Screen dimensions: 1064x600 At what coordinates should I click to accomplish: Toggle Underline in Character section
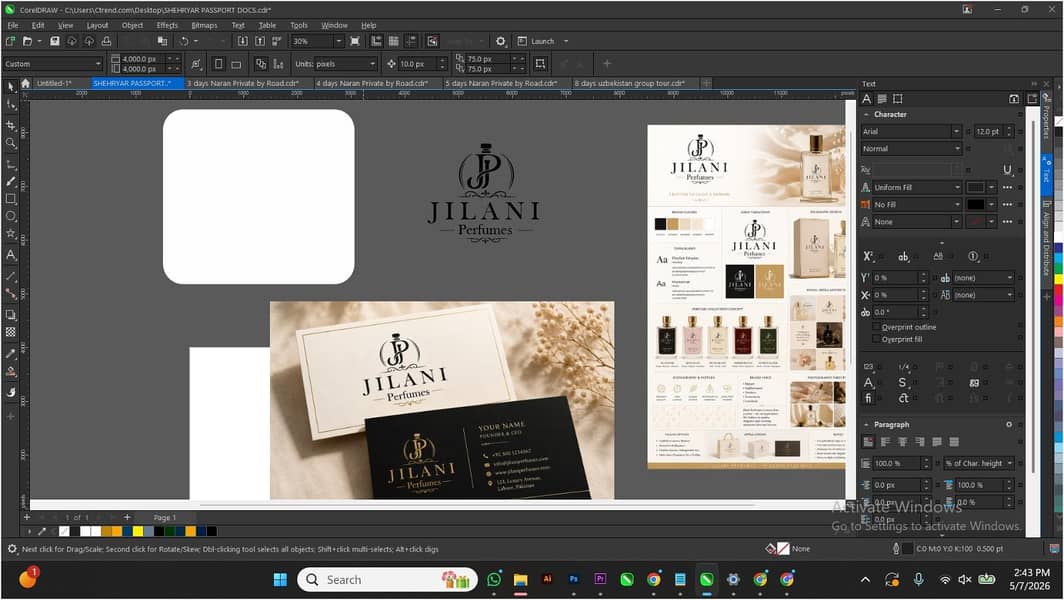(1007, 170)
